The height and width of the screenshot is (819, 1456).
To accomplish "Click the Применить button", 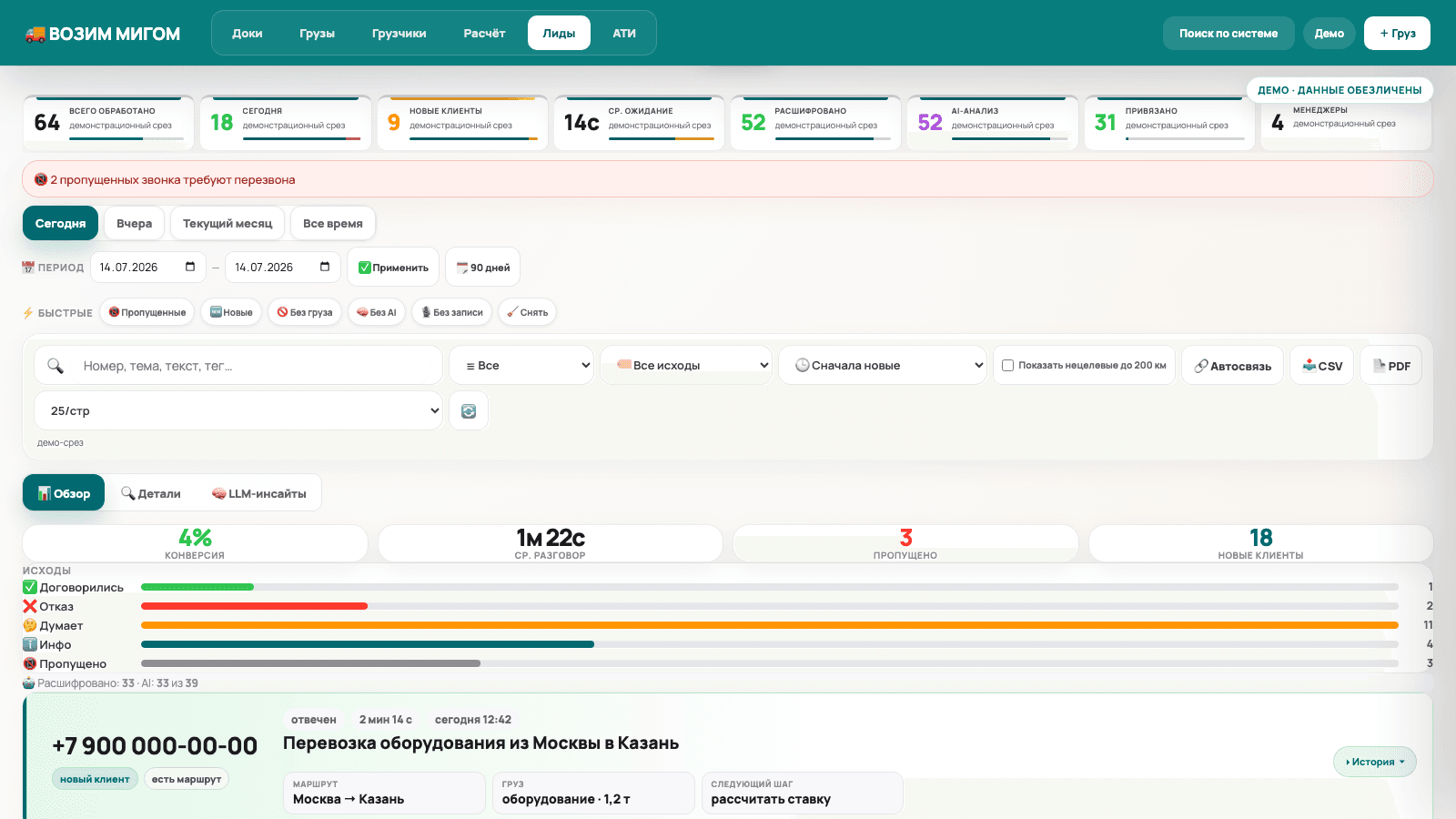I will (393, 268).
